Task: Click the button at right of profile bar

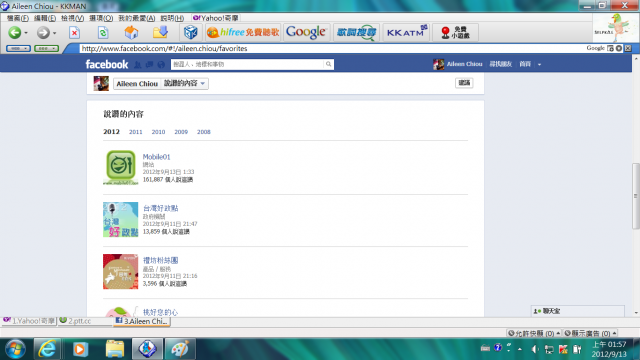Action: 464,83
